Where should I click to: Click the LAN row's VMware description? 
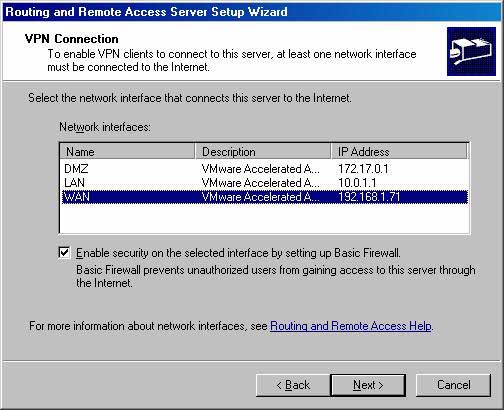click(260, 183)
